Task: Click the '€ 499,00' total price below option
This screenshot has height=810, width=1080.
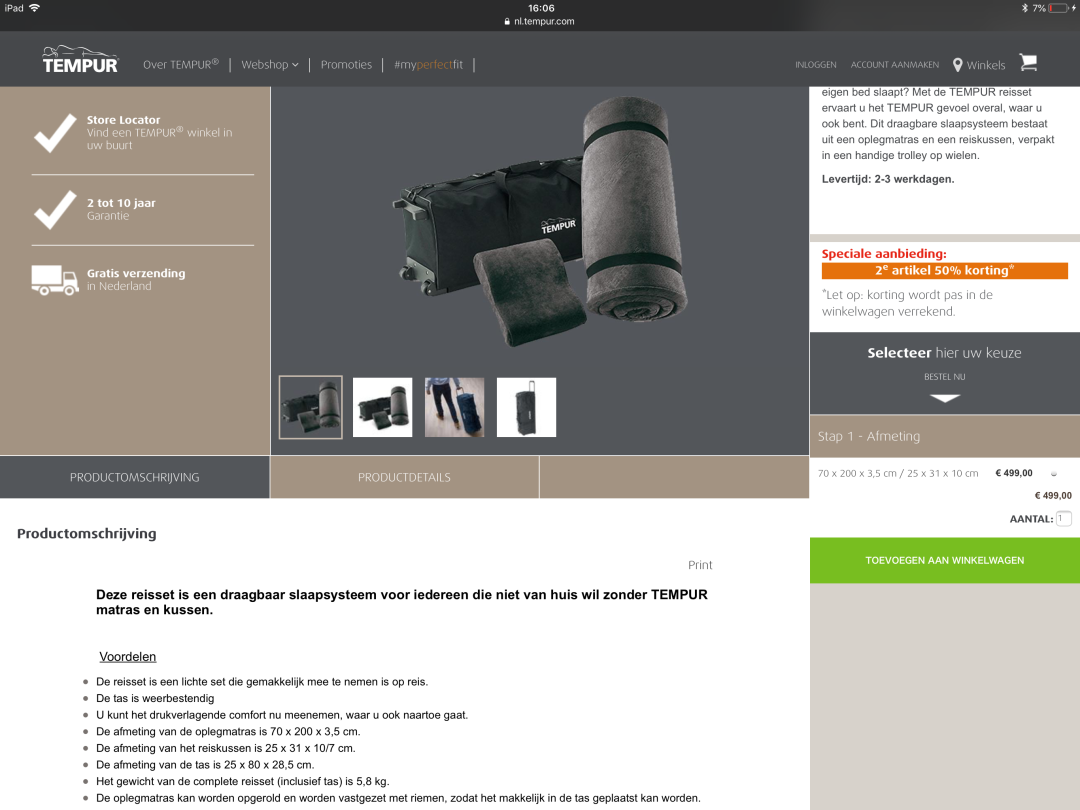Action: [x=1053, y=495]
